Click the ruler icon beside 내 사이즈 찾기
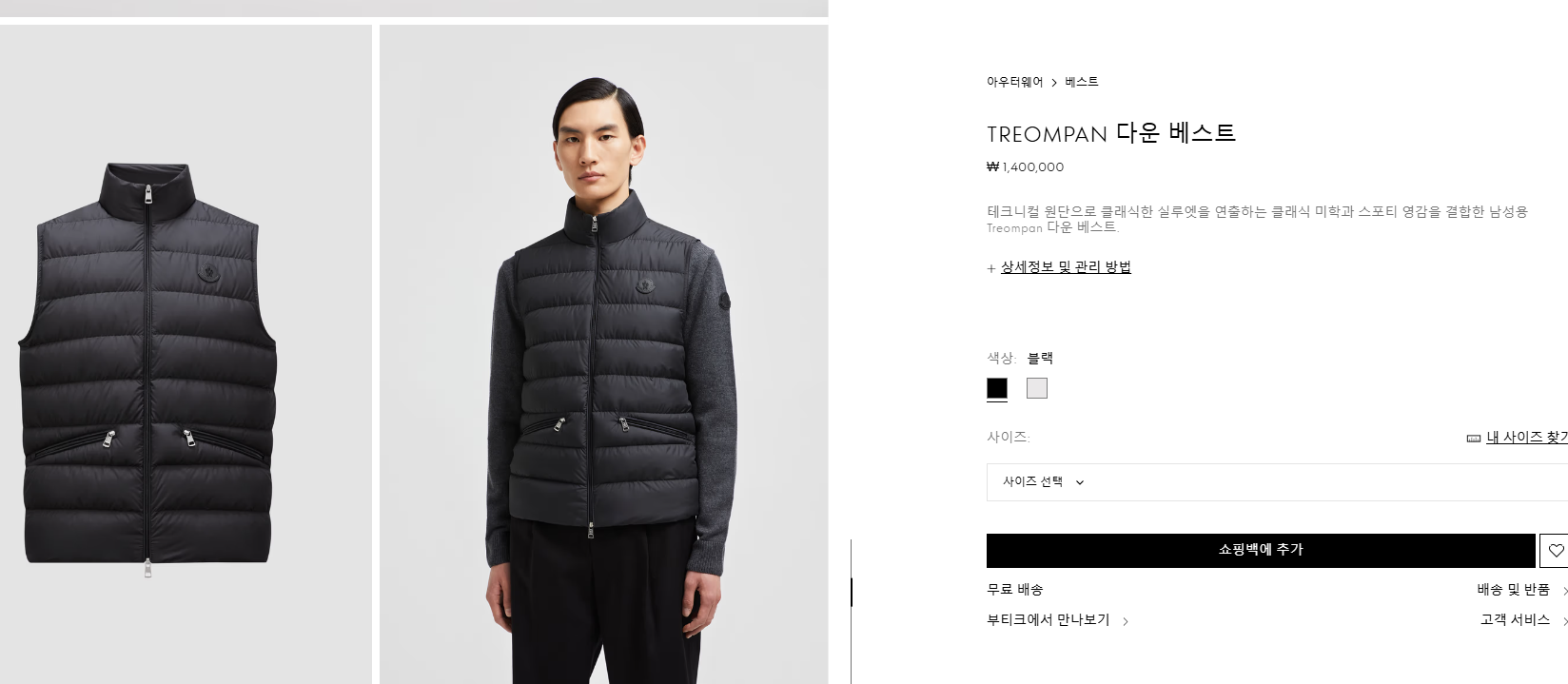Screen dimensions: 1568x684 (x=1474, y=439)
